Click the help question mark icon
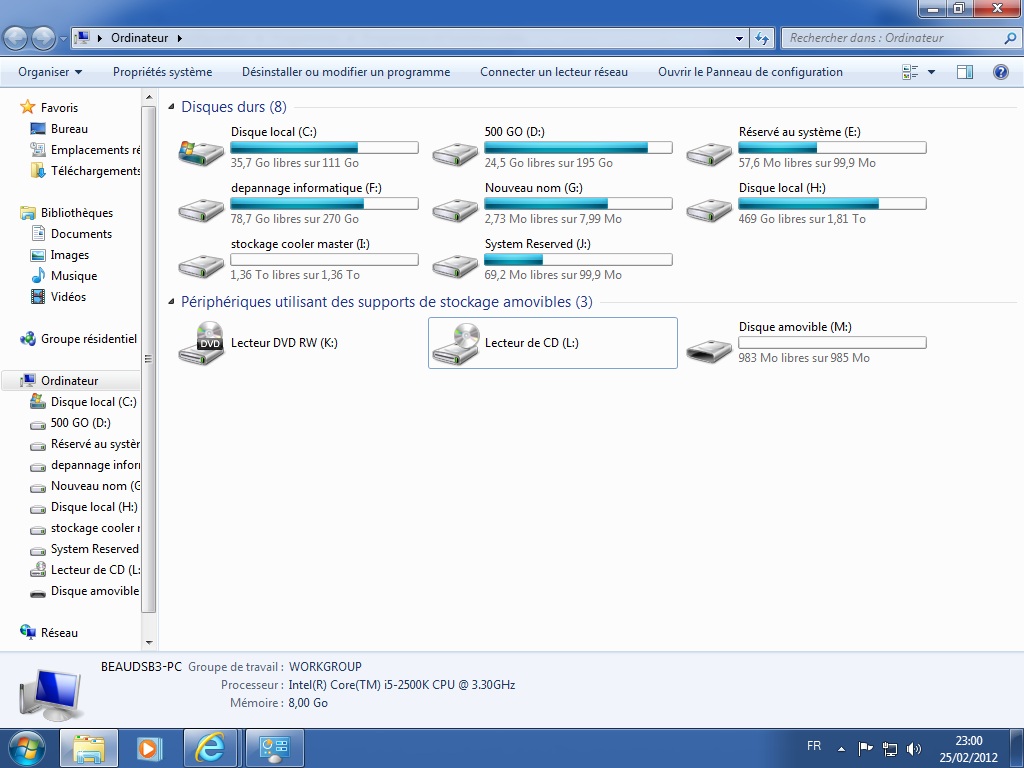The height and width of the screenshot is (768, 1024). click(x=1000, y=72)
